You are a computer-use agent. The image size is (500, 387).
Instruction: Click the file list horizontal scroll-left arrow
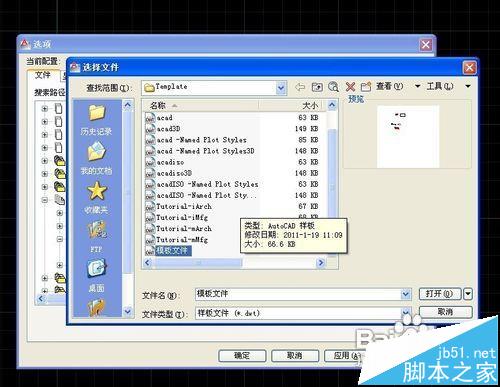[x=147, y=263]
